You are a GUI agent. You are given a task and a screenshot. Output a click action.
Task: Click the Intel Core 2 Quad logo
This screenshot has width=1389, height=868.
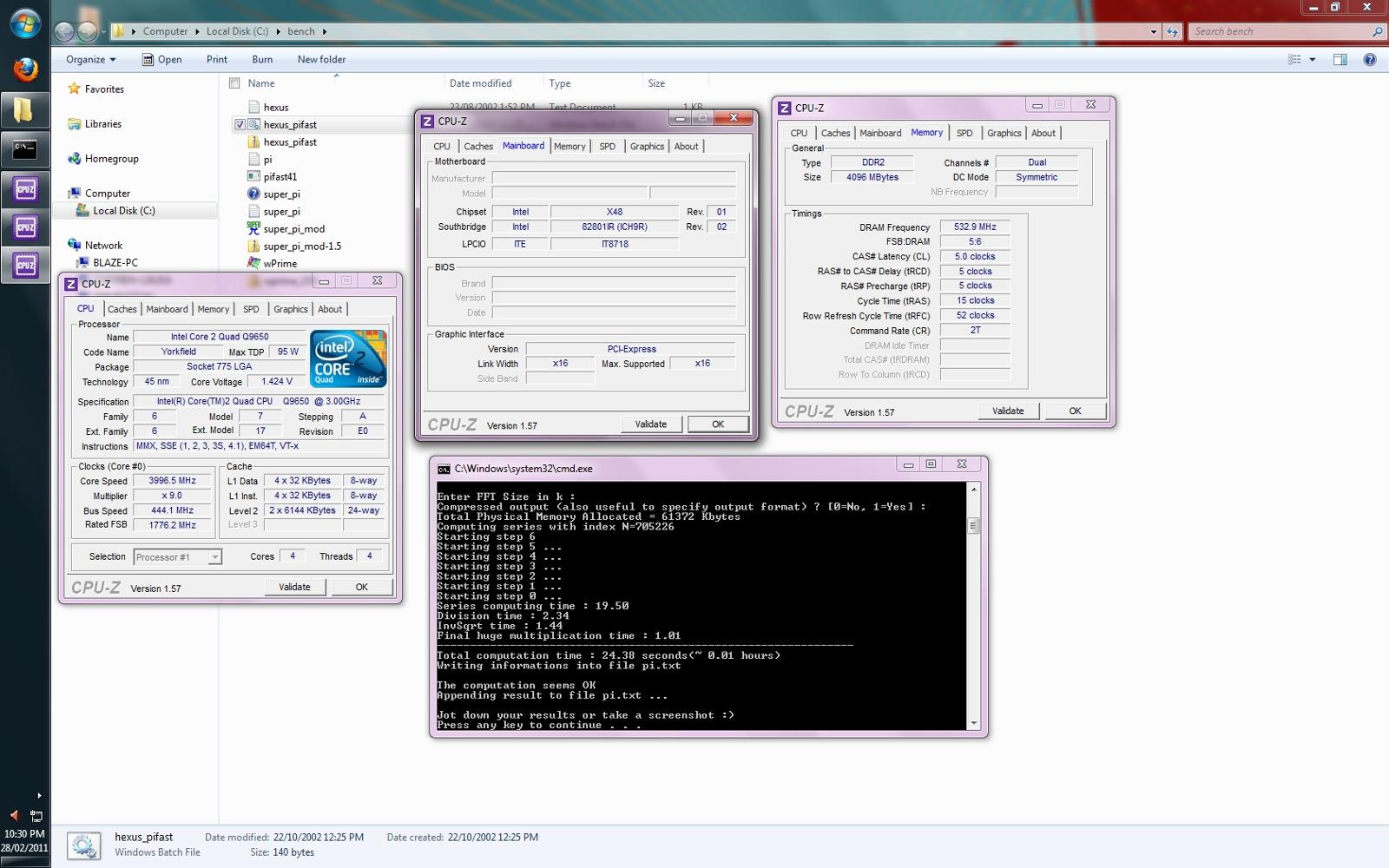pyautogui.click(x=348, y=358)
